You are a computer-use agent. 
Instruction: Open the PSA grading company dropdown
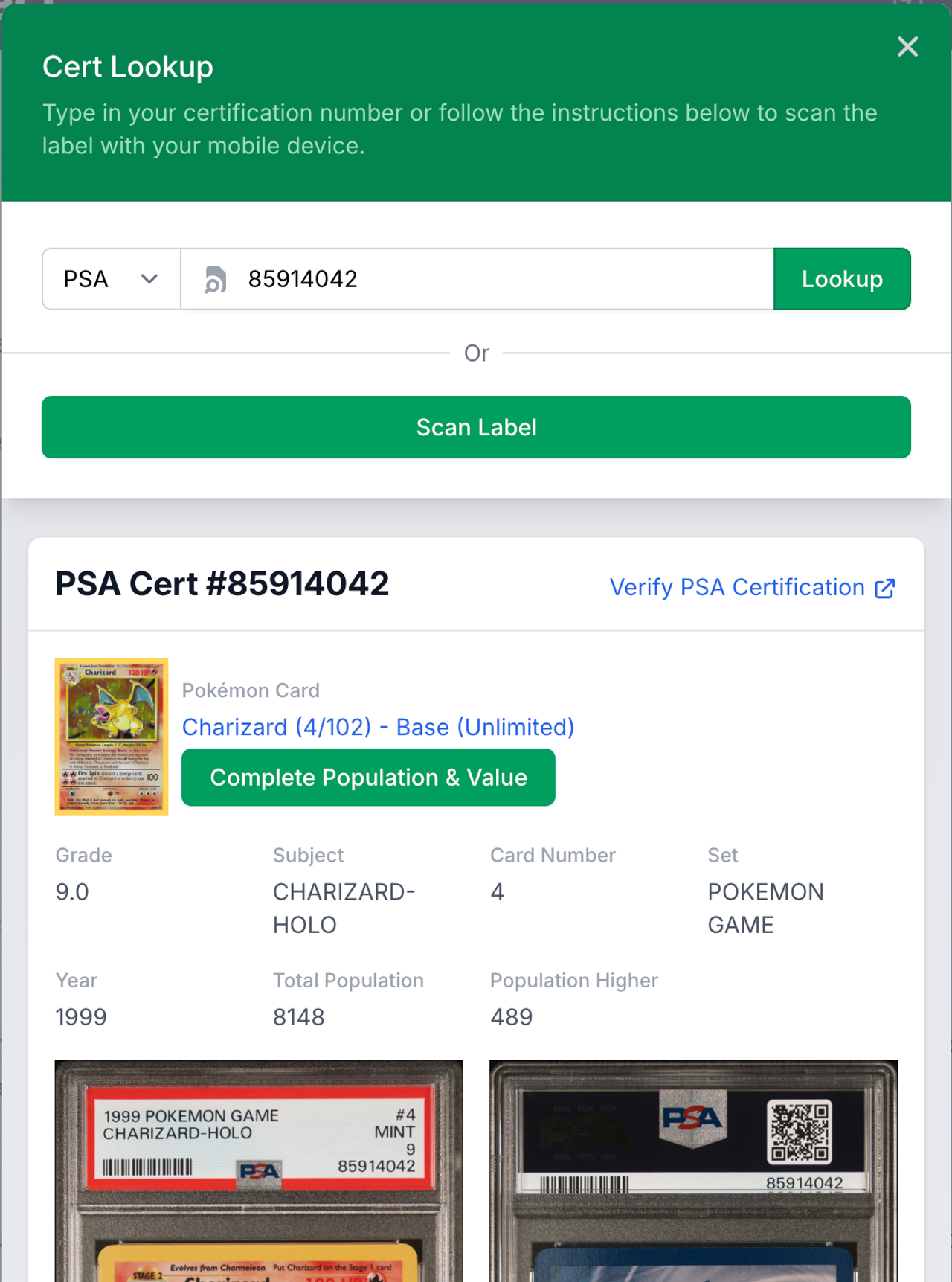[x=112, y=279]
